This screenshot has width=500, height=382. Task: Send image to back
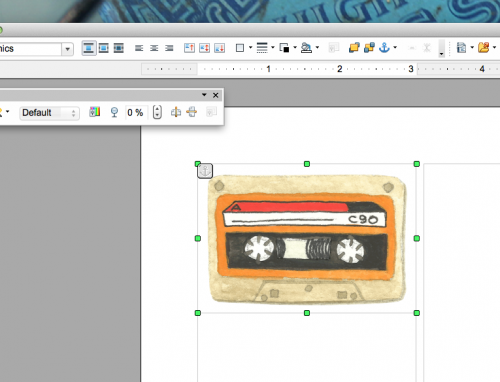369,48
